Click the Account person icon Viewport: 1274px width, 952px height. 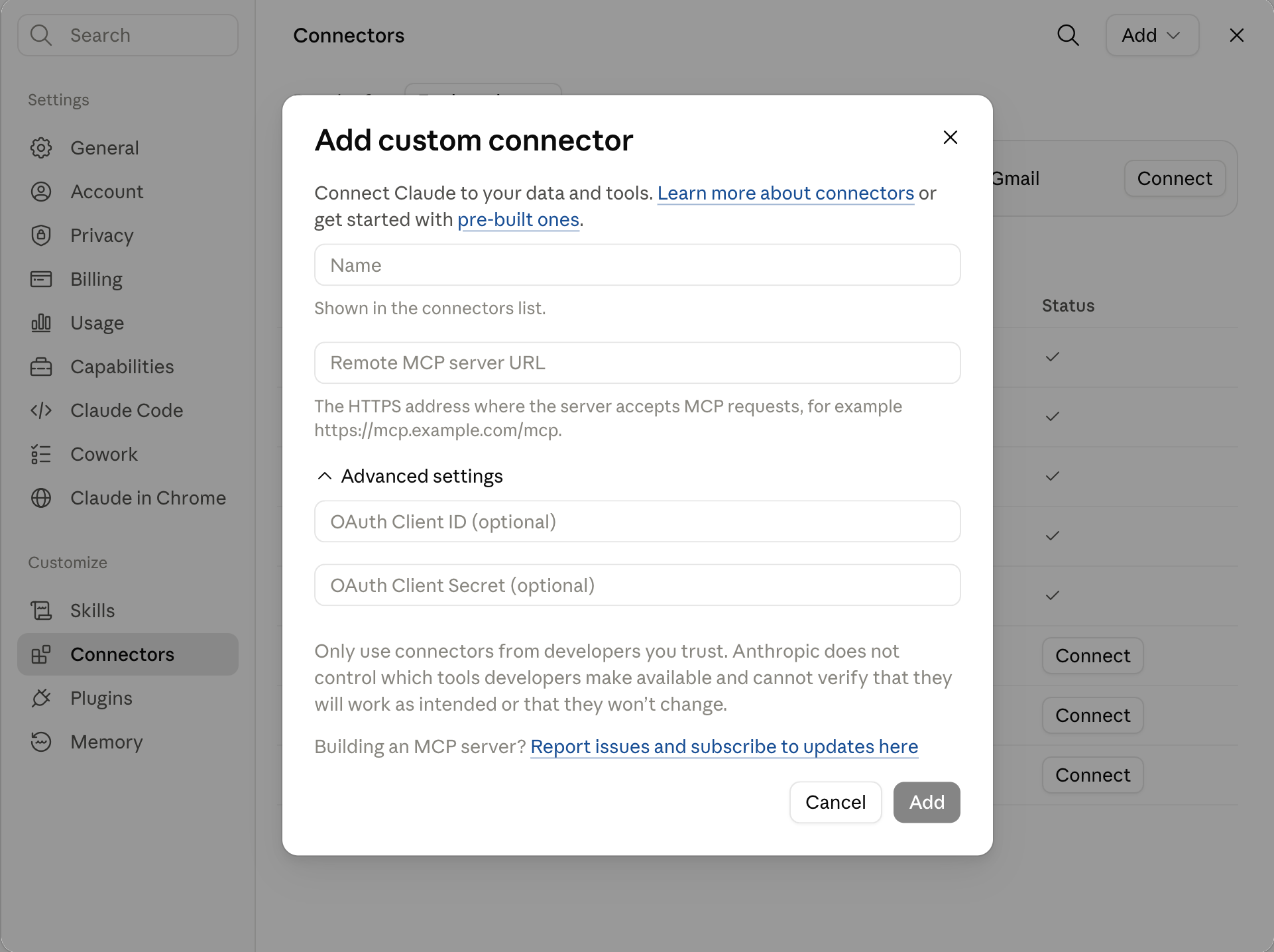(x=41, y=192)
